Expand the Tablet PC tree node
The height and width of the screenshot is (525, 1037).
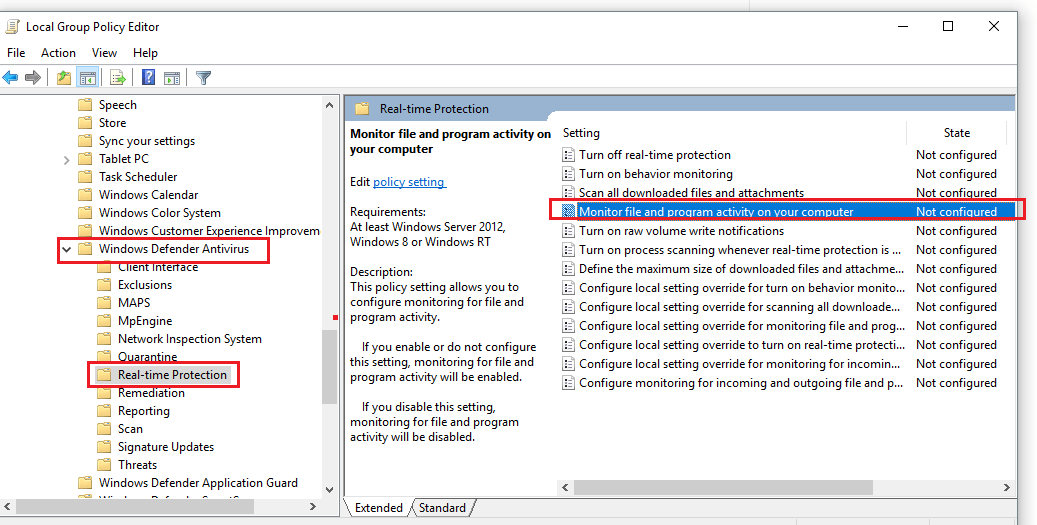pos(66,159)
